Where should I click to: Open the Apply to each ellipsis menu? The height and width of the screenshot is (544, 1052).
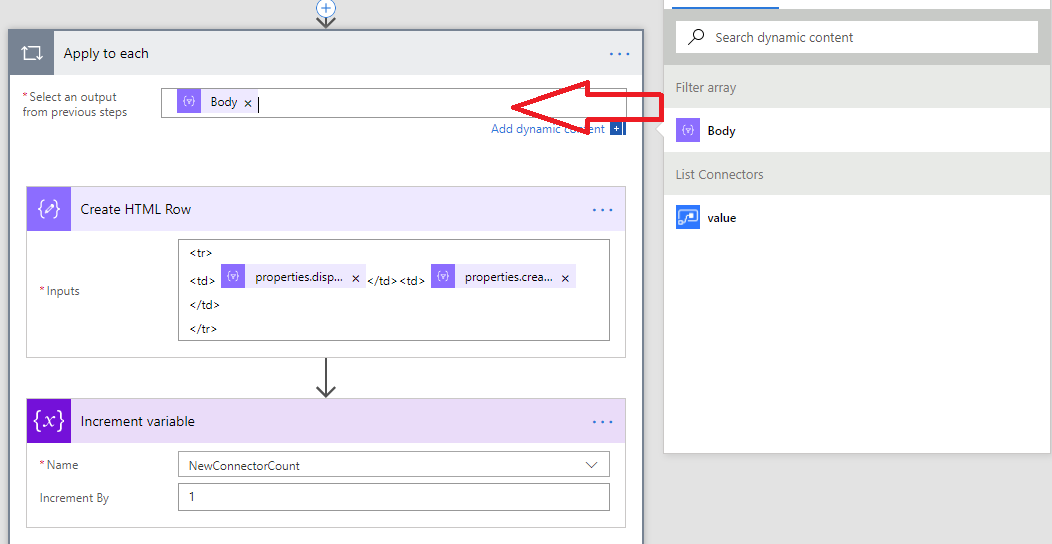pyautogui.click(x=619, y=54)
